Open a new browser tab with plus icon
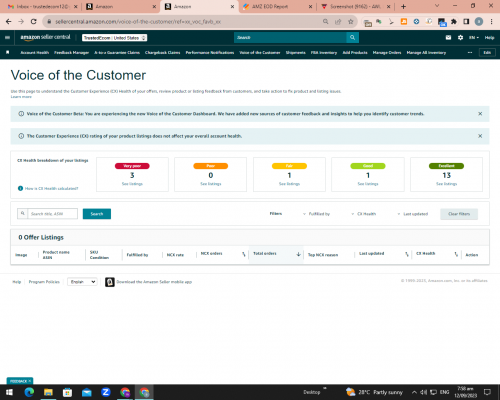The image size is (500, 400). 403,6
